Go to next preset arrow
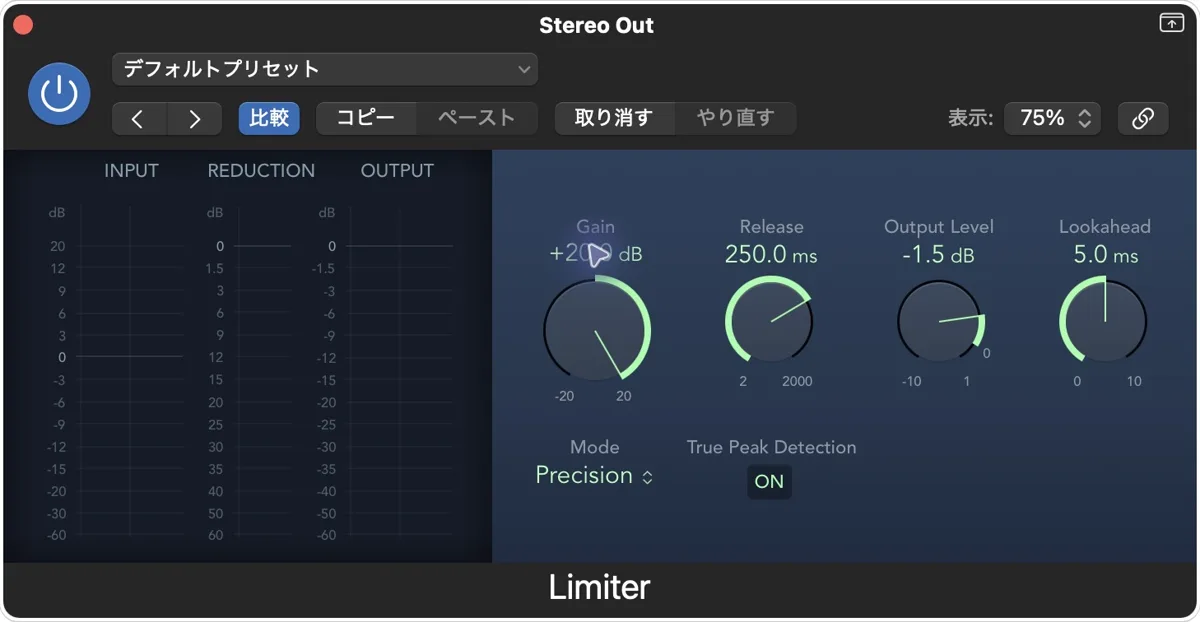The height and width of the screenshot is (622, 1200). click(x=194, y=118)
